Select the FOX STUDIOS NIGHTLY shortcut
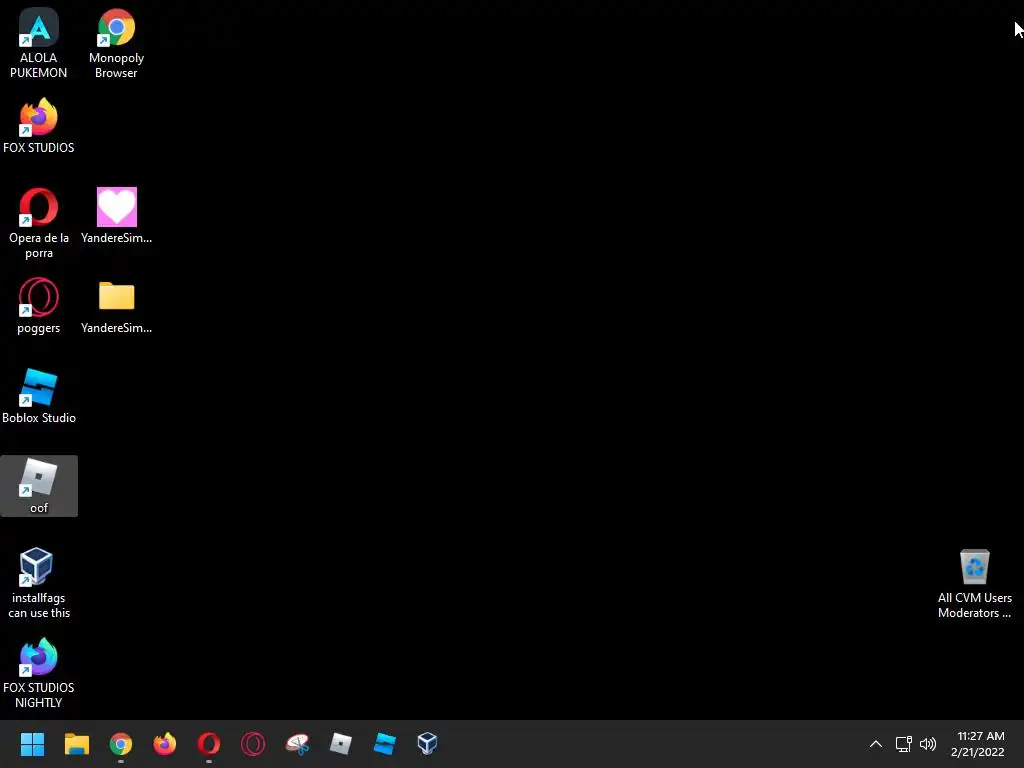 coord(39,673)
